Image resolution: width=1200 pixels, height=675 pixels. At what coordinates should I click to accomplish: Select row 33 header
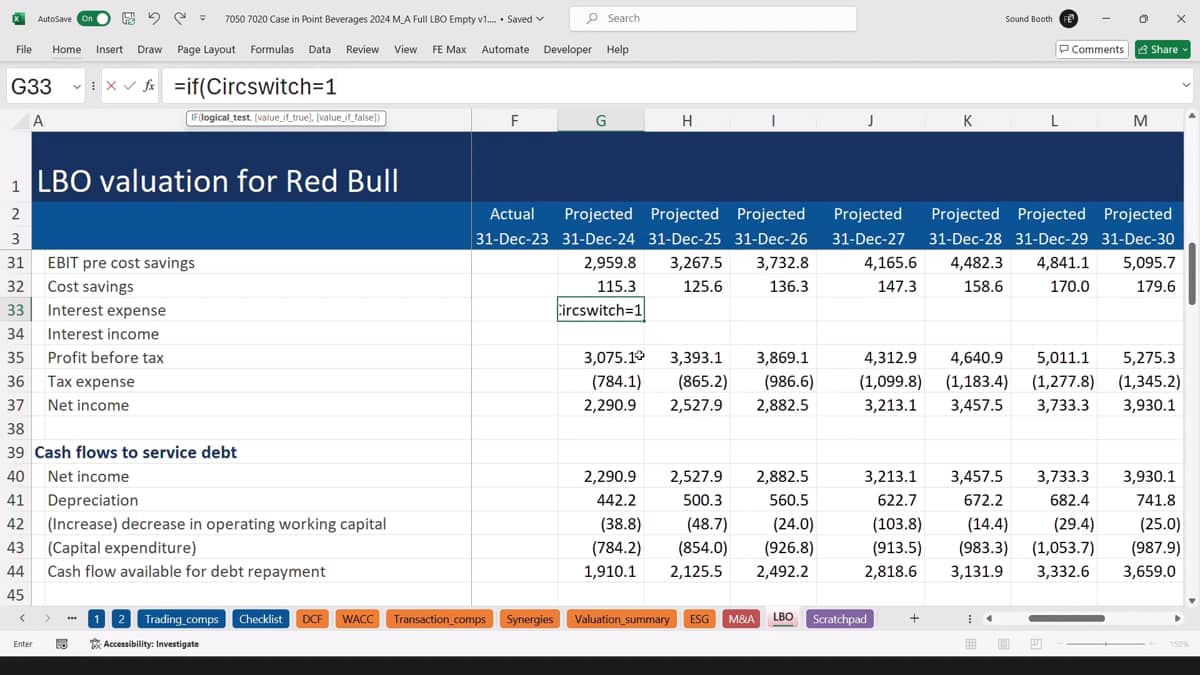(x=16, y=310)
